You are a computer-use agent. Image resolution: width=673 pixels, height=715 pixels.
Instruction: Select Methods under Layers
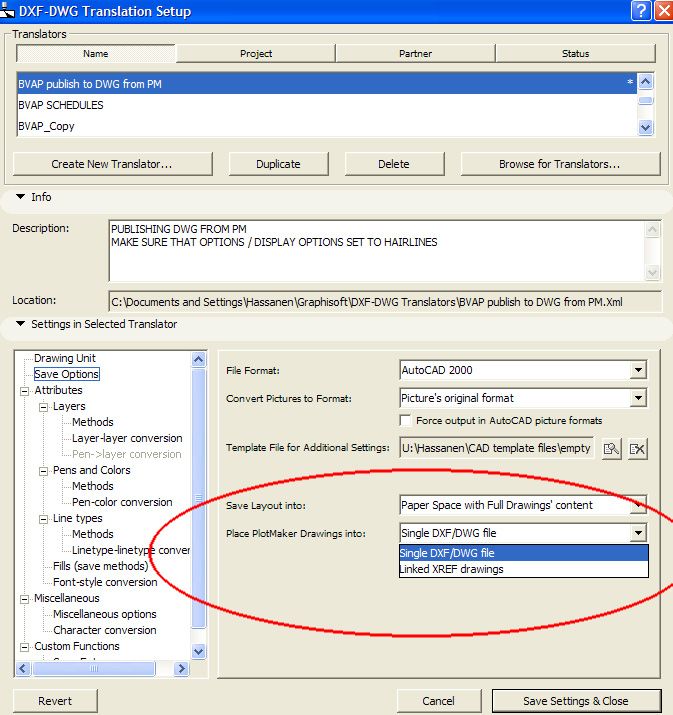pyautogui.click(x=93, y=422)
